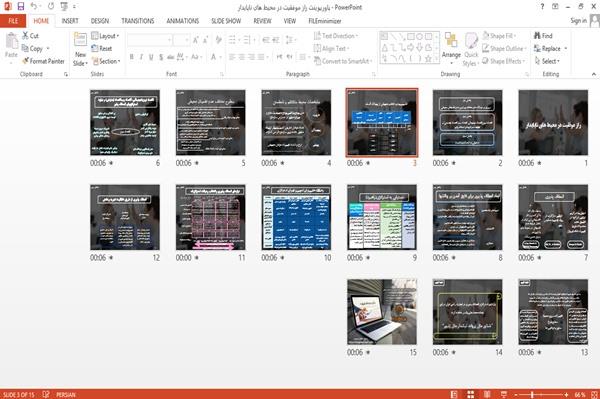Switch to Slide Sorter view icon in status bar
600x399 pixels.
pos(471,394)
